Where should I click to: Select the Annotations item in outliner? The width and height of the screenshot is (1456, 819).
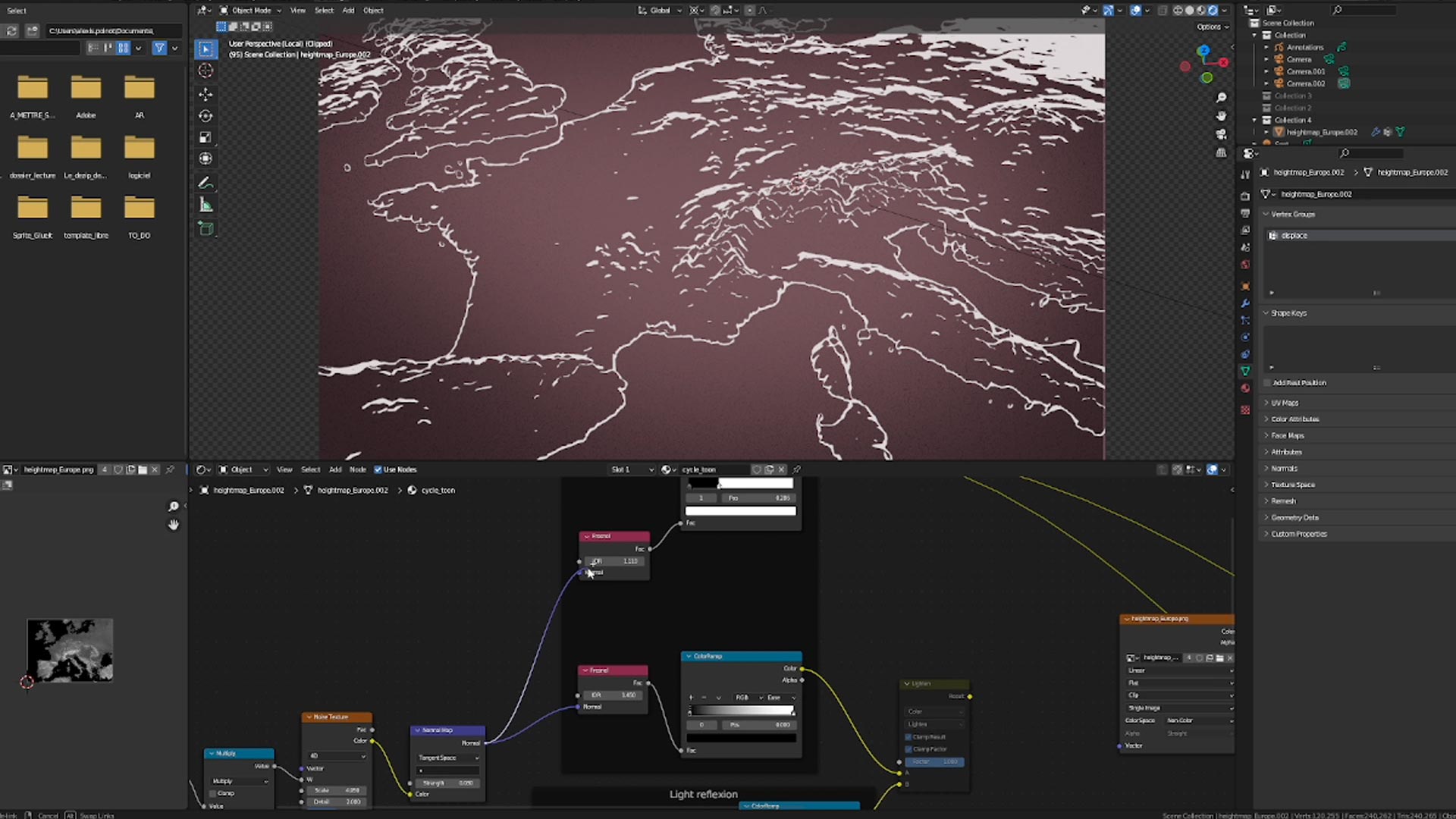[1304, 48]
